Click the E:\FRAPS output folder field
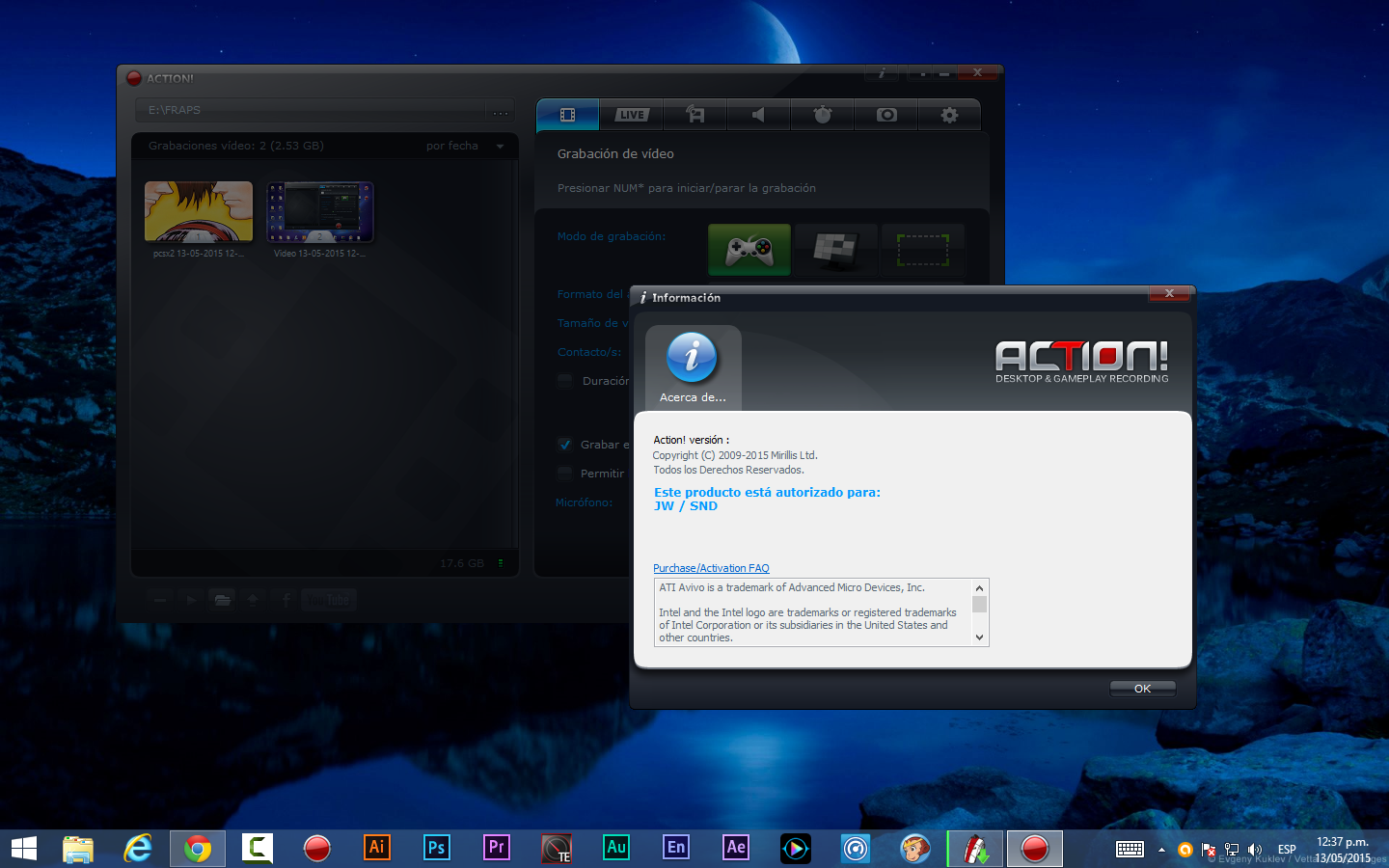The image size is (1389, 868). tap(311, 111)
